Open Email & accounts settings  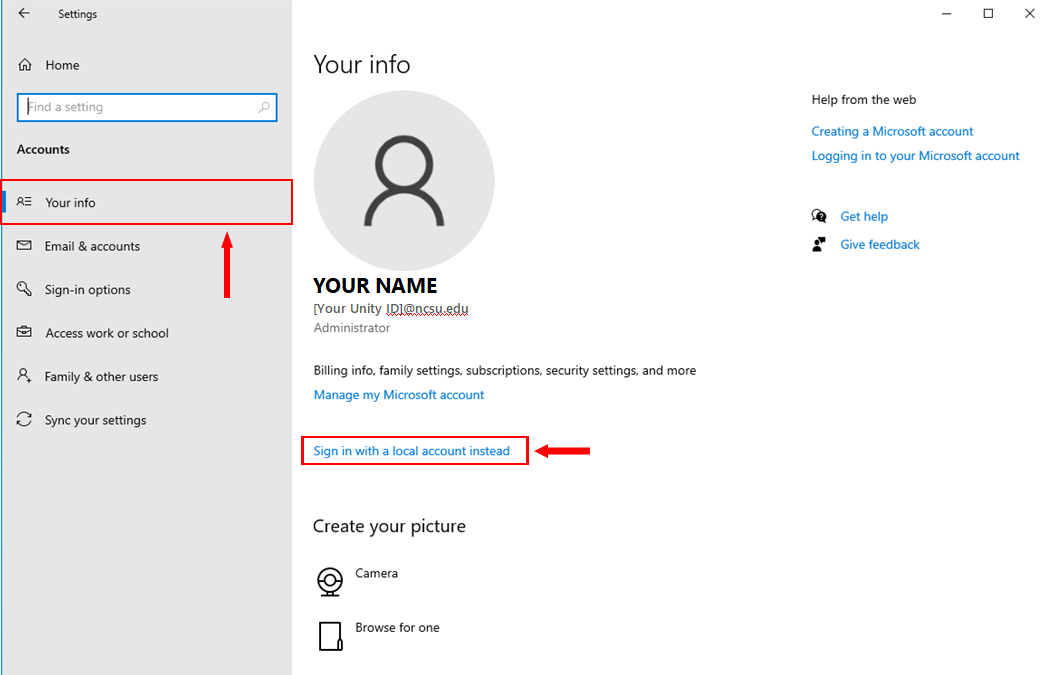[92, 246]
